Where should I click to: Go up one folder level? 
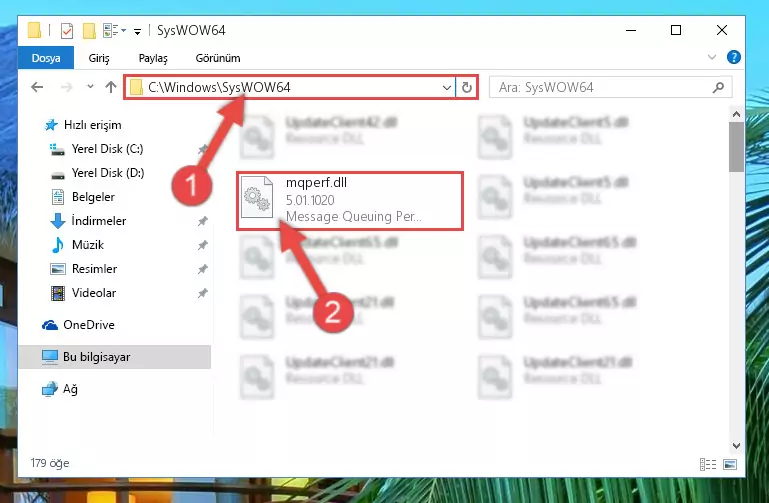[x=111, y=87]
